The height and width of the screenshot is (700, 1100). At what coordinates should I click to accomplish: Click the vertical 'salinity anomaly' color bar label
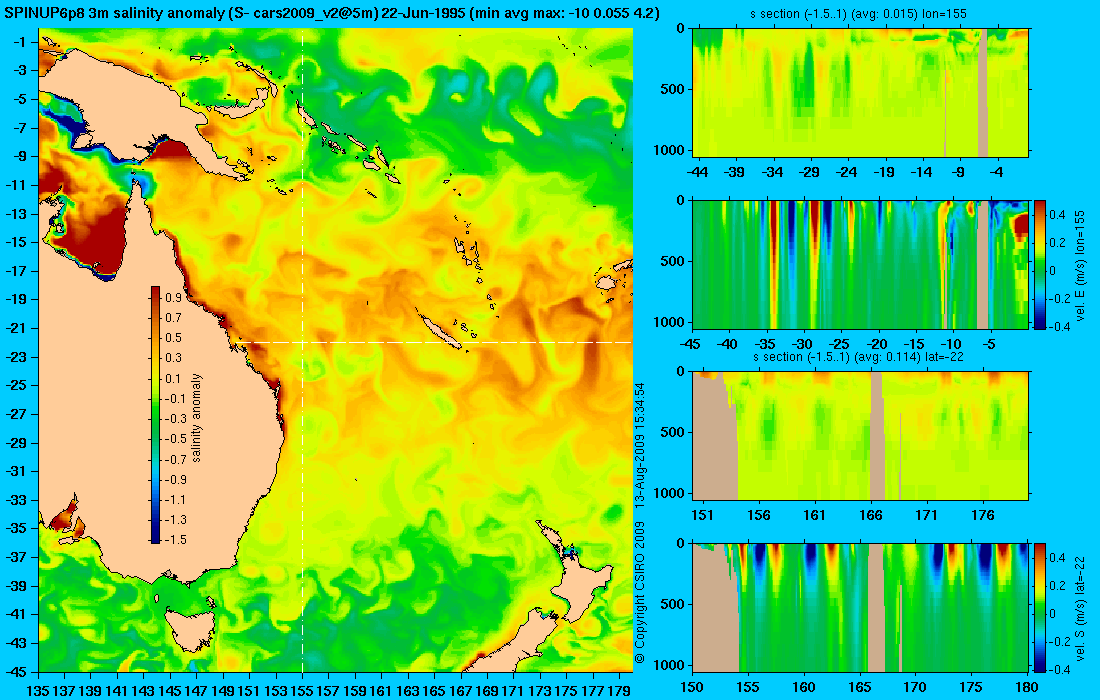pos(196,417)
